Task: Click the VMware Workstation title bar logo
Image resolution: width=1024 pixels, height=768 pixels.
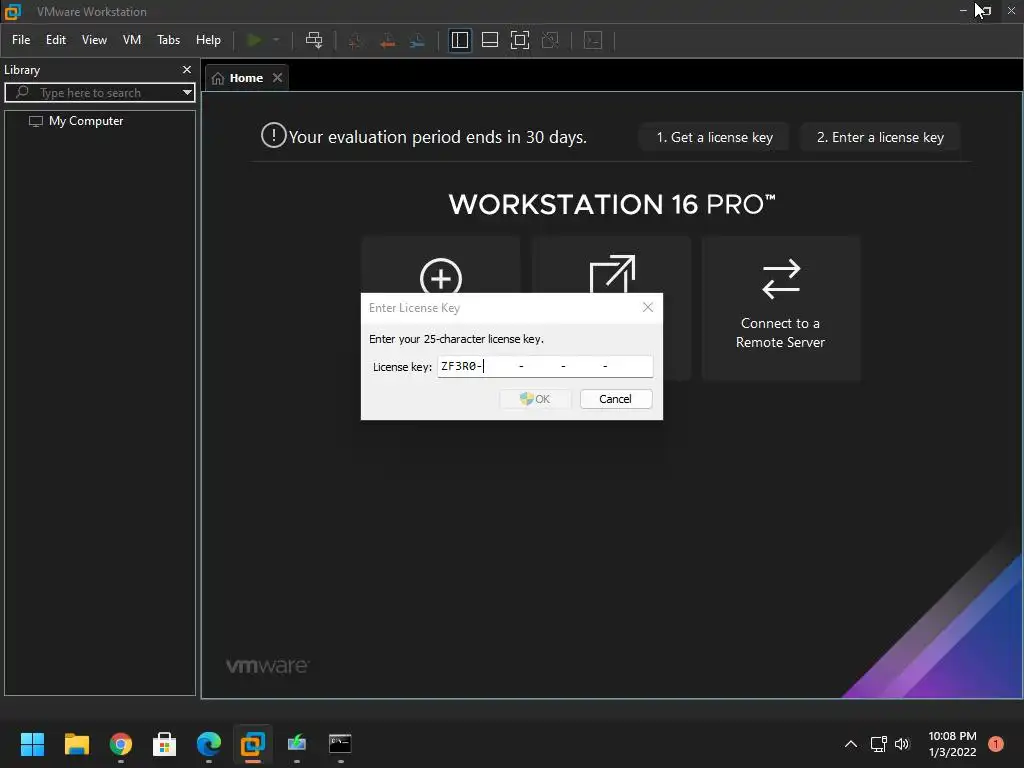Action: pos(13,11)
